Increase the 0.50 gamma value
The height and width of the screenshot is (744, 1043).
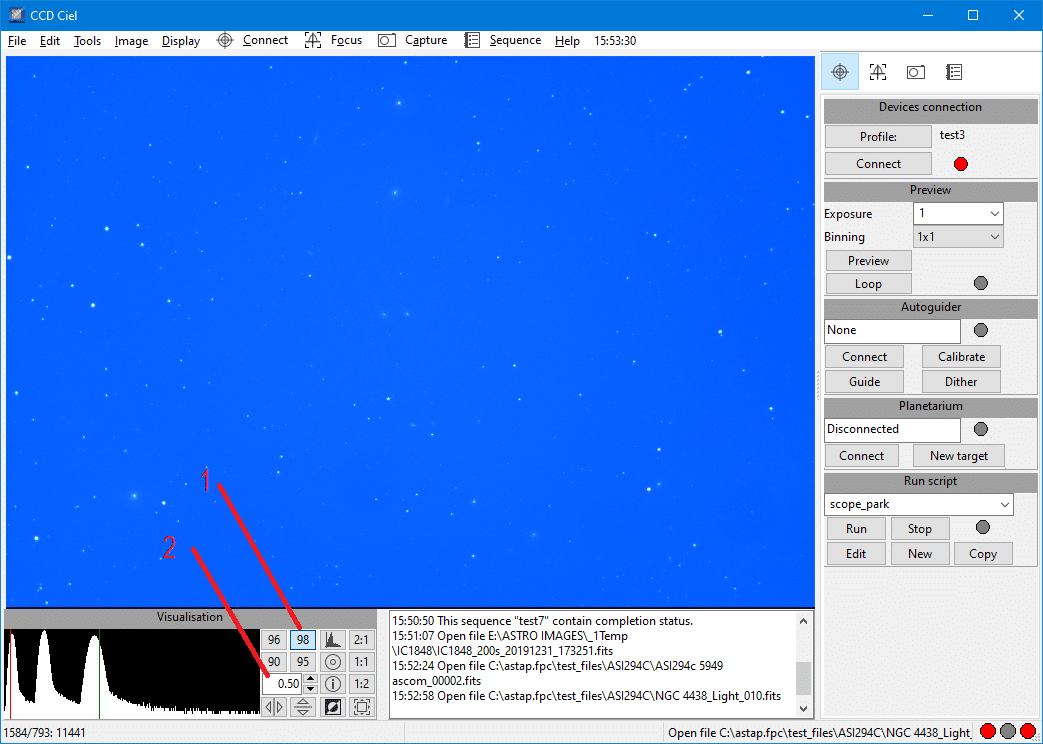pos(310,679)
